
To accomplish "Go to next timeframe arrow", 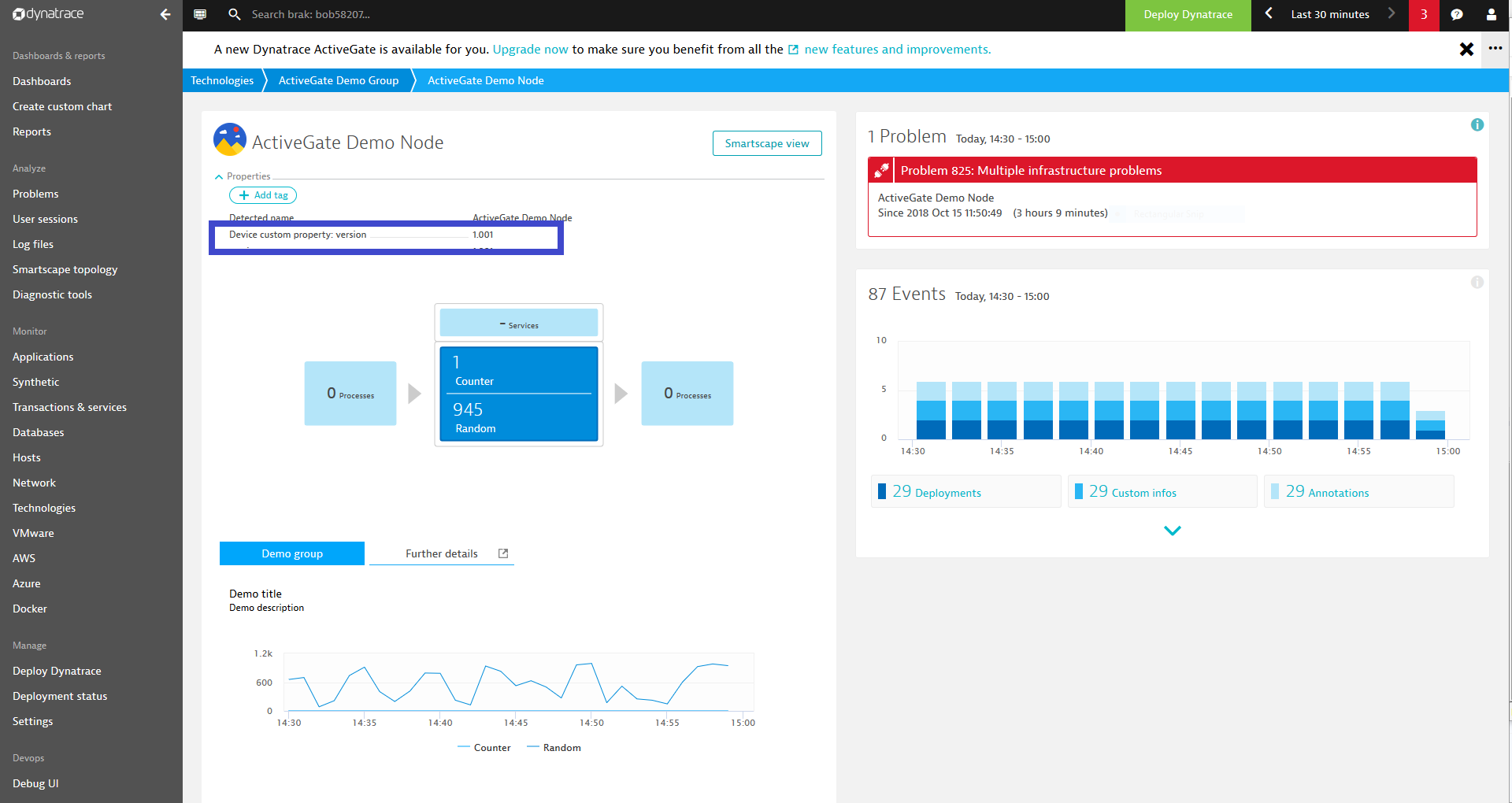I will 1392,13.
